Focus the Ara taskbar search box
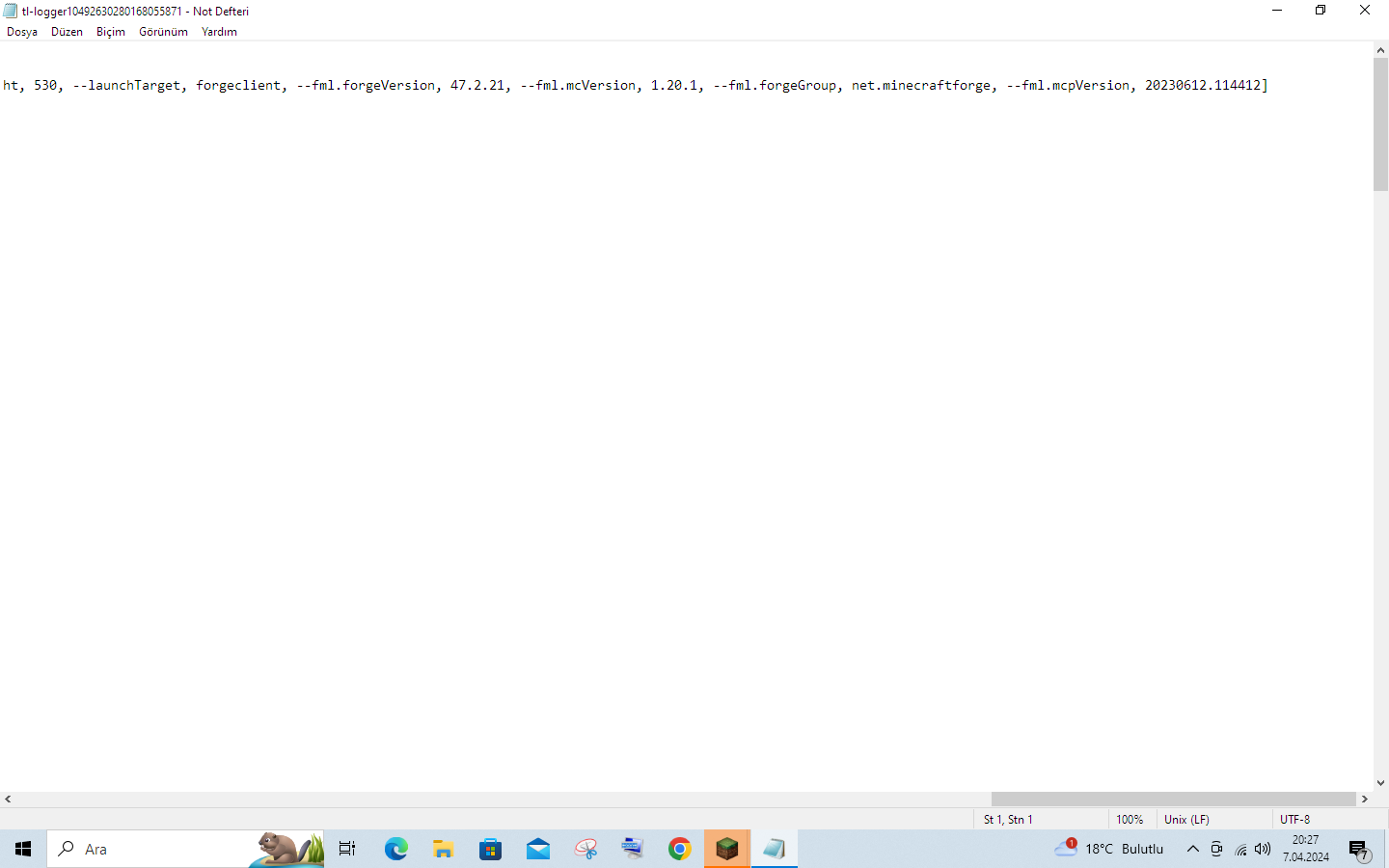This screenshot has height=868, width=1389. pos(185,849)
